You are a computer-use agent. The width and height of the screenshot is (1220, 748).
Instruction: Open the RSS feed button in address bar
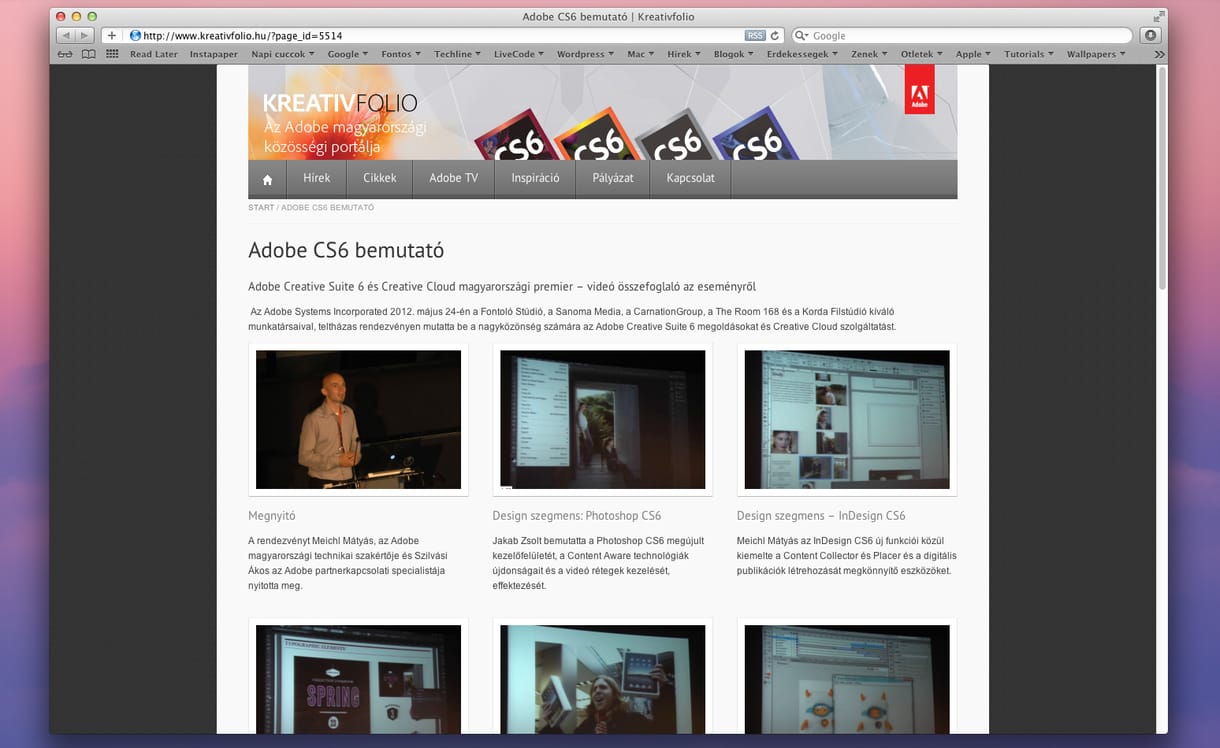pyautogui.click(x=755, y=35)
